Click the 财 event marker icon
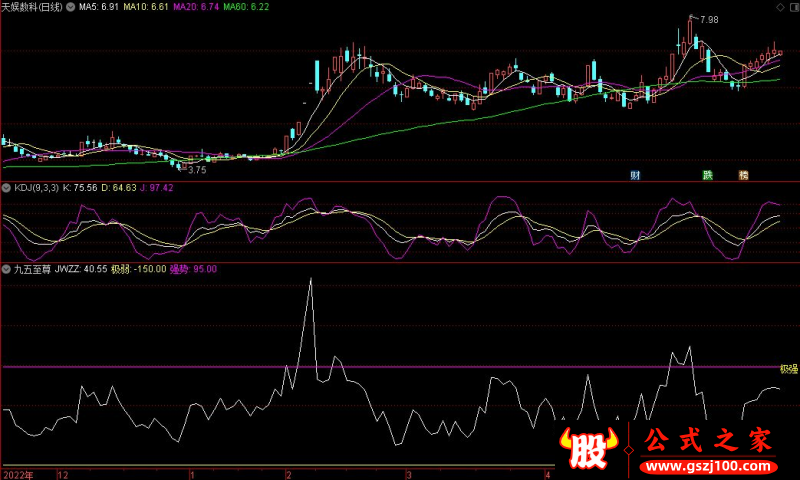800x480 pixels. click(635, 175)
